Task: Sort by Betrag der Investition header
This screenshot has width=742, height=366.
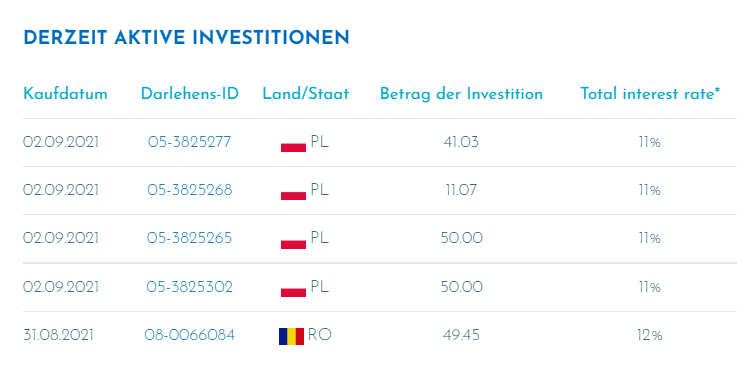Action: point(461,94)
